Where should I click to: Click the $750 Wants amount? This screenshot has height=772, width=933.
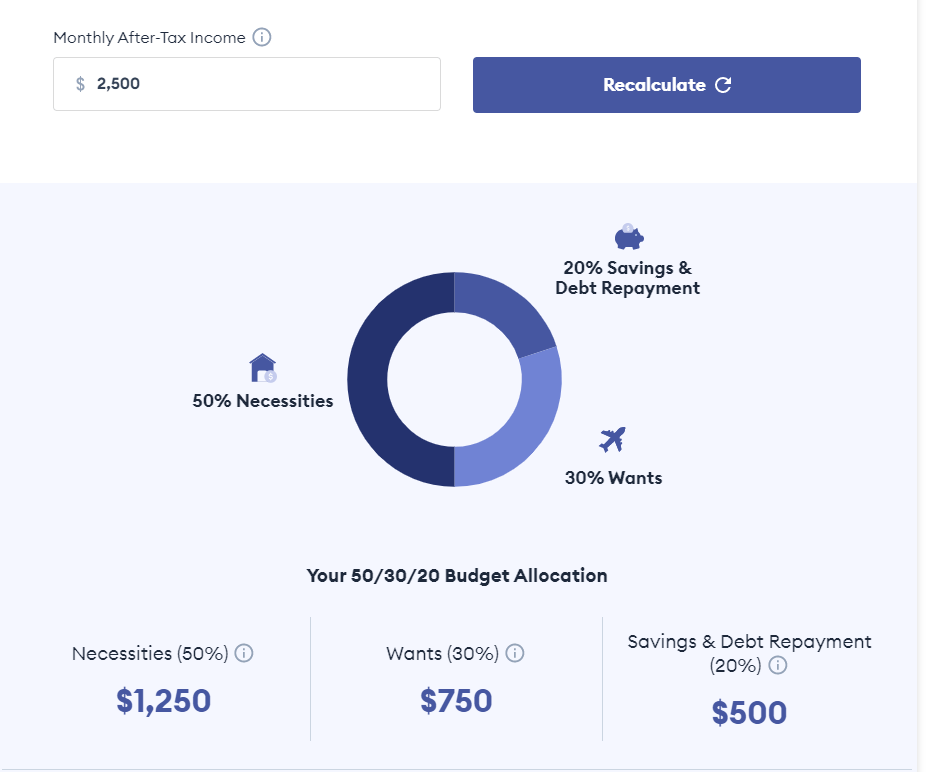pos(457,701)
